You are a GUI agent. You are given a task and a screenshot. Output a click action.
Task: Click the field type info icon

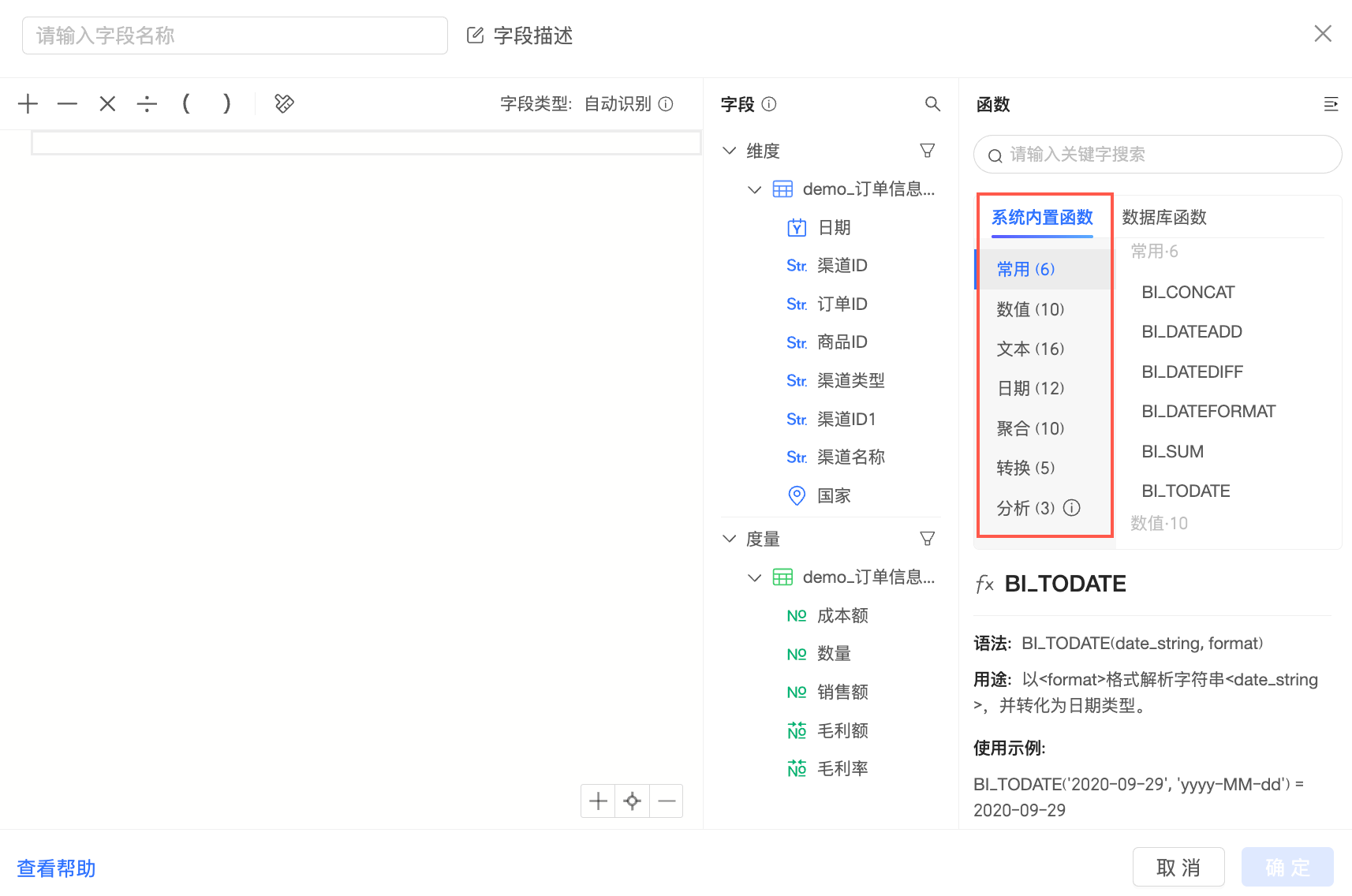pyautogui.click(x=666, y=104)
